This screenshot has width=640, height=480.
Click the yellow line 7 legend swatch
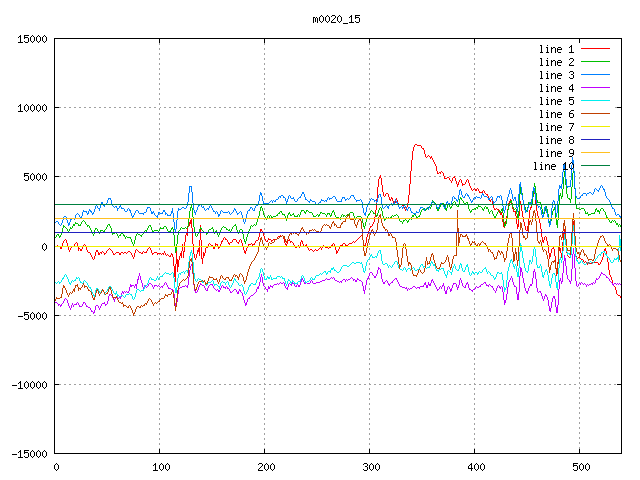(x=595, y=127)
